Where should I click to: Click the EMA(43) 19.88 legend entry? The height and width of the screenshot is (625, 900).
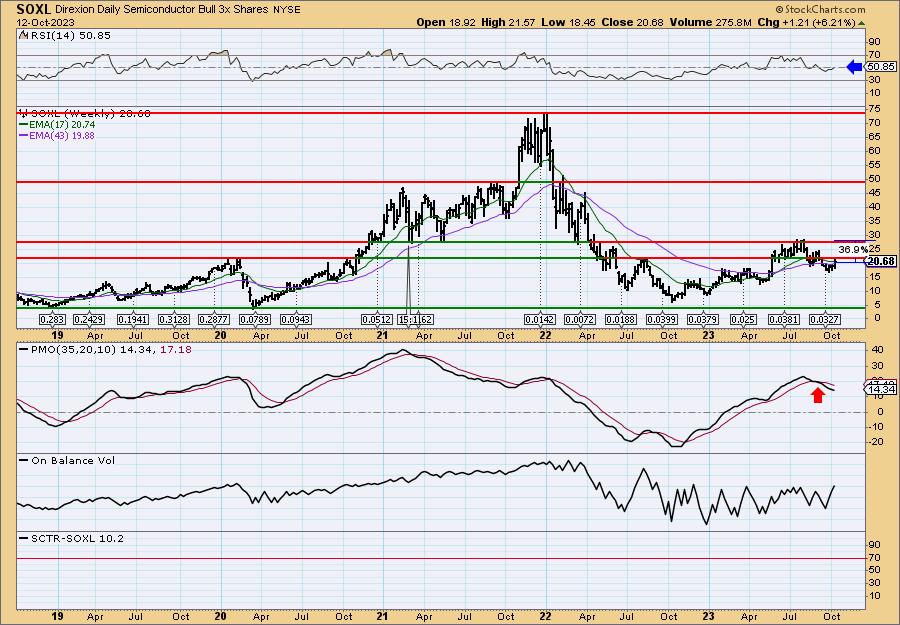click(63, 136)
